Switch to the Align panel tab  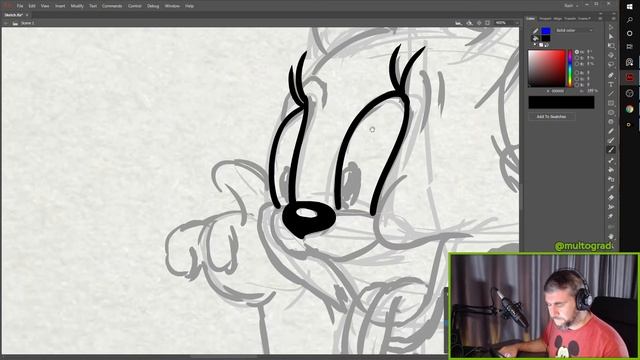(x=558, y=18)
